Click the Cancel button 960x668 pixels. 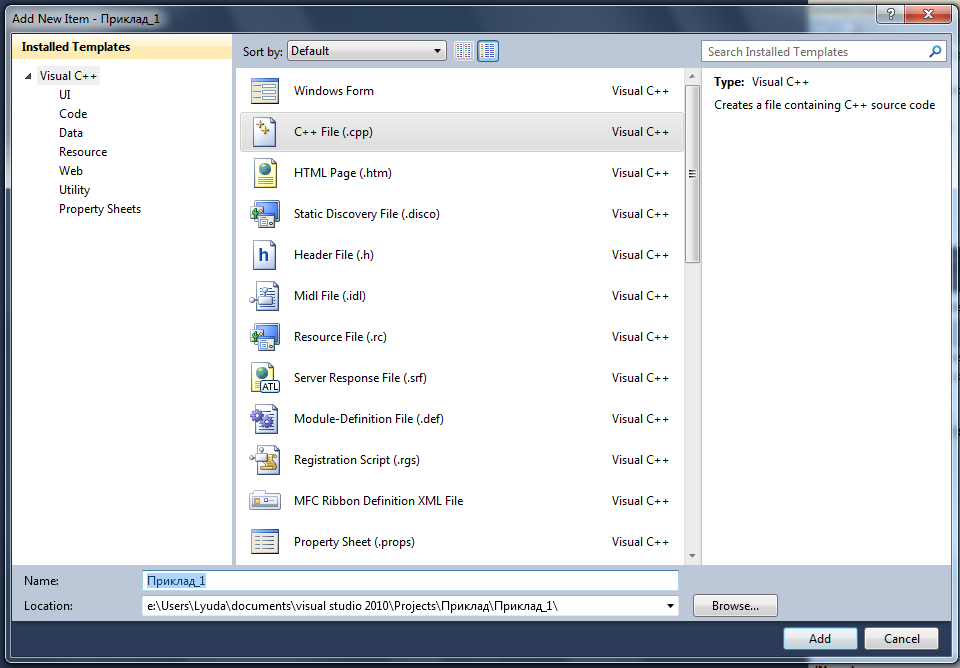pyautogui.click(x=901, y=639)
